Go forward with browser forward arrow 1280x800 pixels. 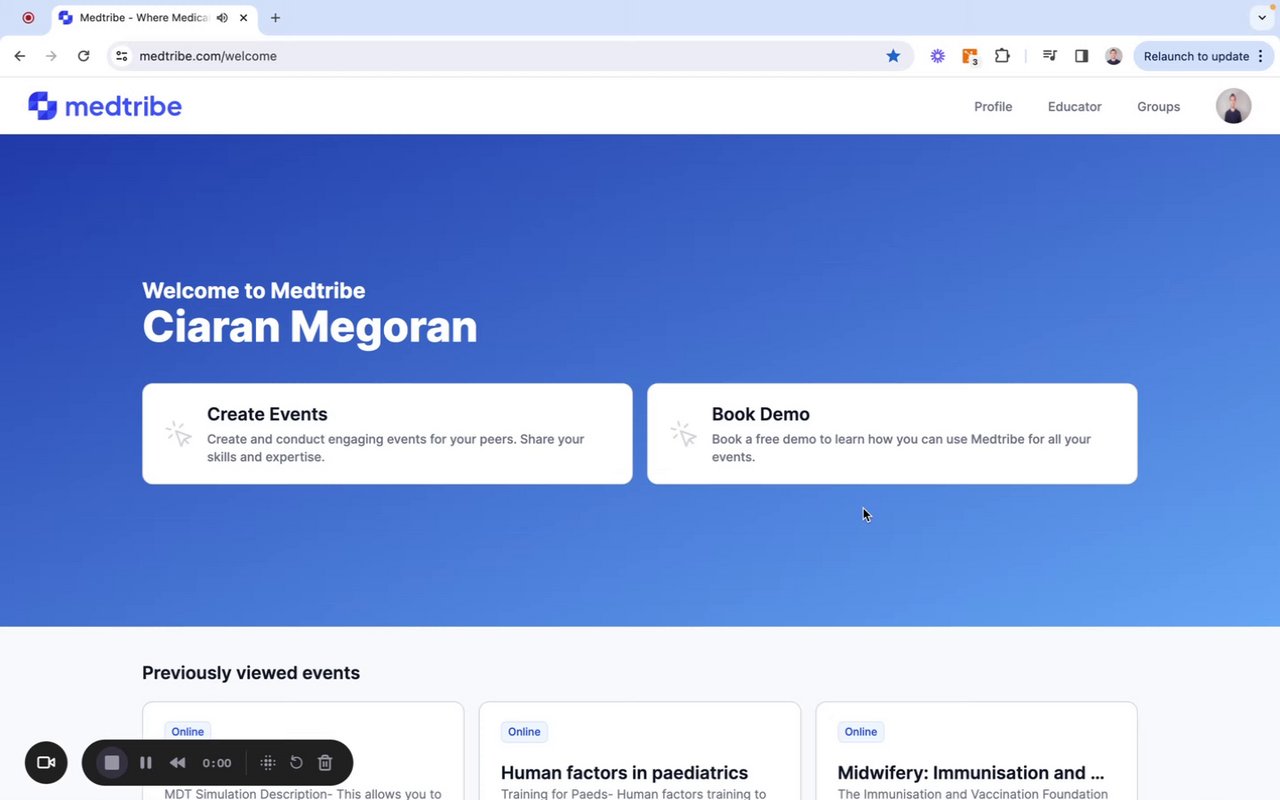[x=52, y=56]
